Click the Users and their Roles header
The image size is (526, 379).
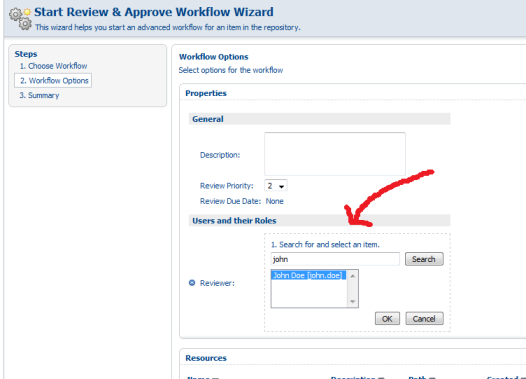point(319,221)
